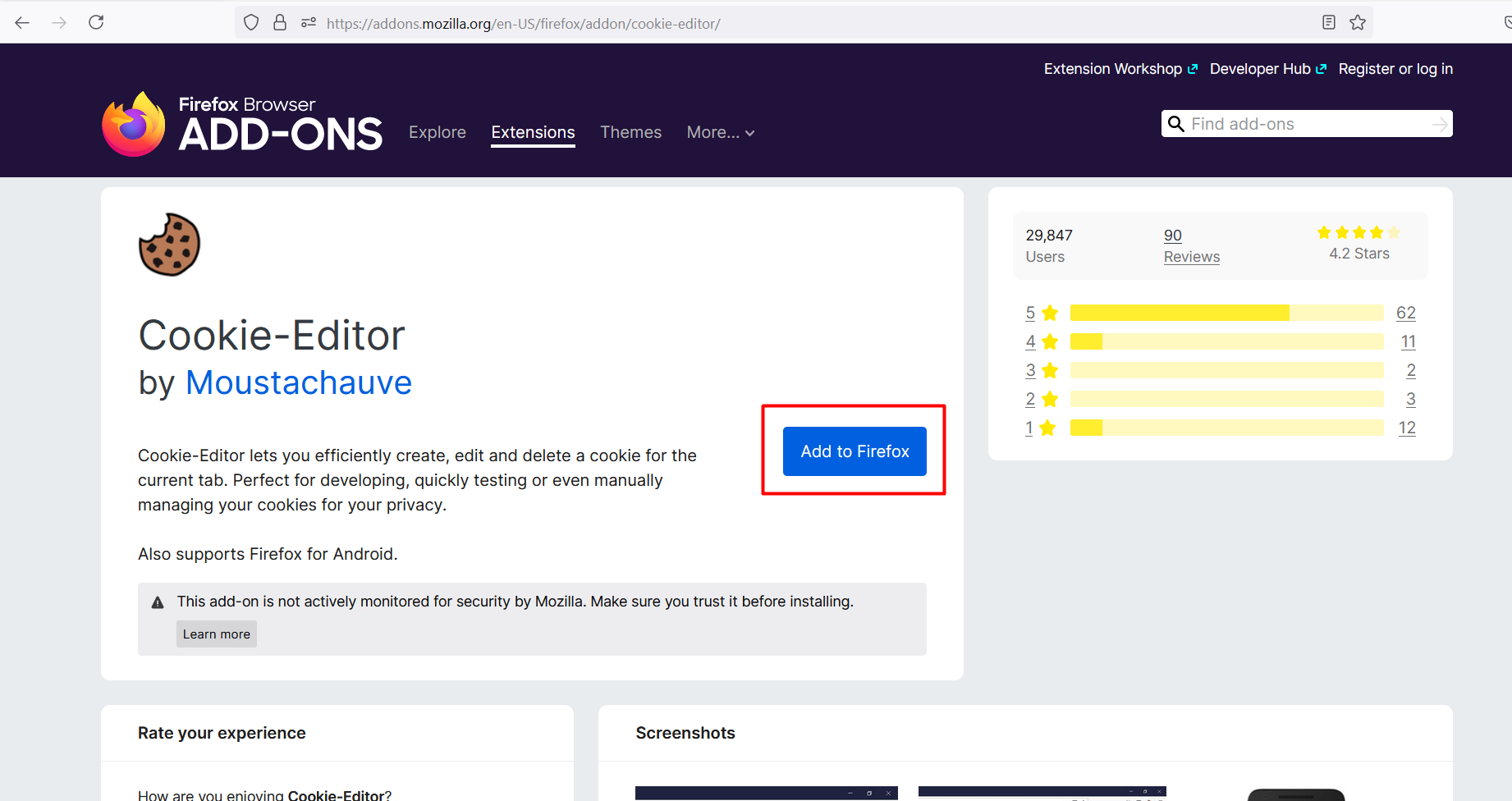Click the padlock site security icon
1512x801 pixels.
pyautogui.click(x=280, y=23)
